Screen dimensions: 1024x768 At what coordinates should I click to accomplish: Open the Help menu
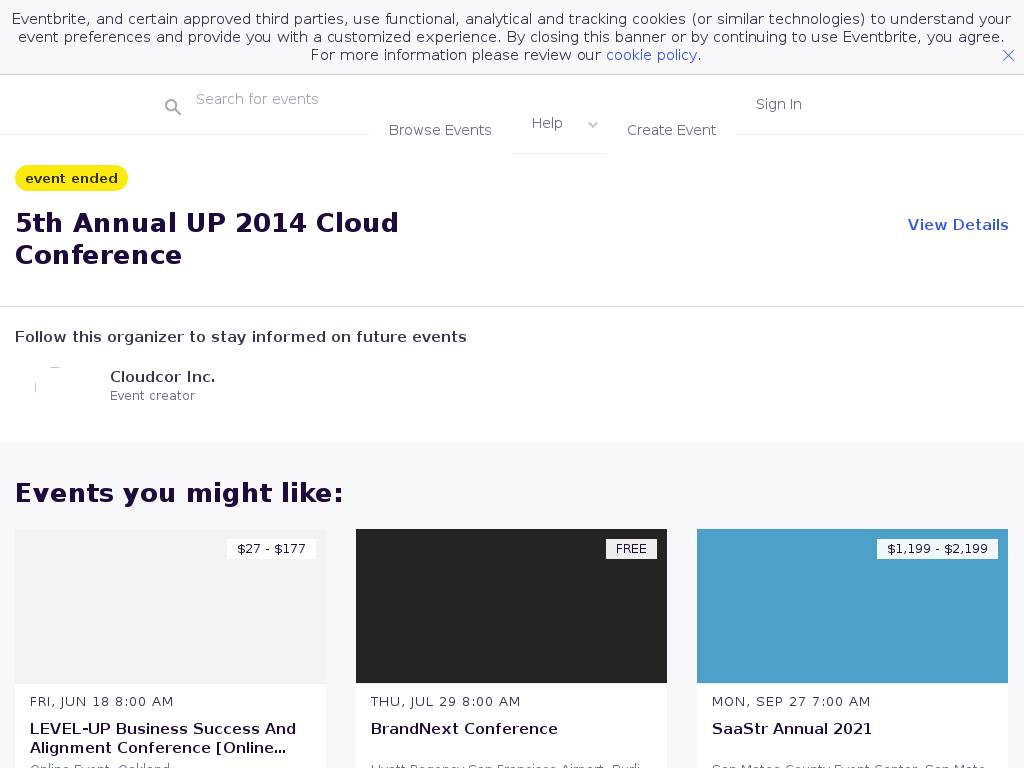coord(547,123)
